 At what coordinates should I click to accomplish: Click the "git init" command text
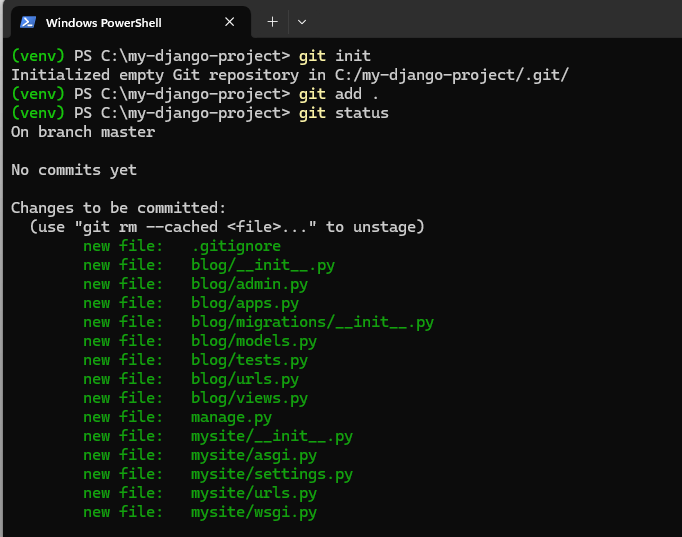[334, 56]
